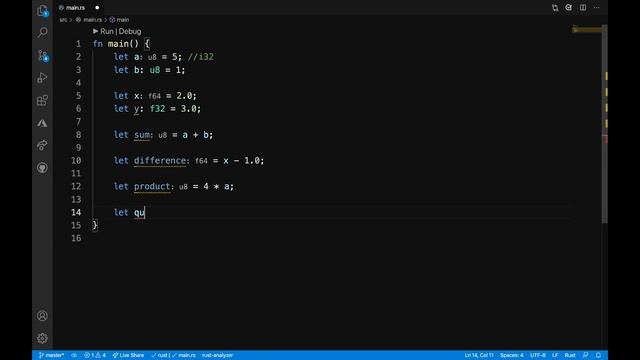Viewport: 640px width, 360px height.
Task: Click the feedback icon in status bar
Action: coord(585,355)
